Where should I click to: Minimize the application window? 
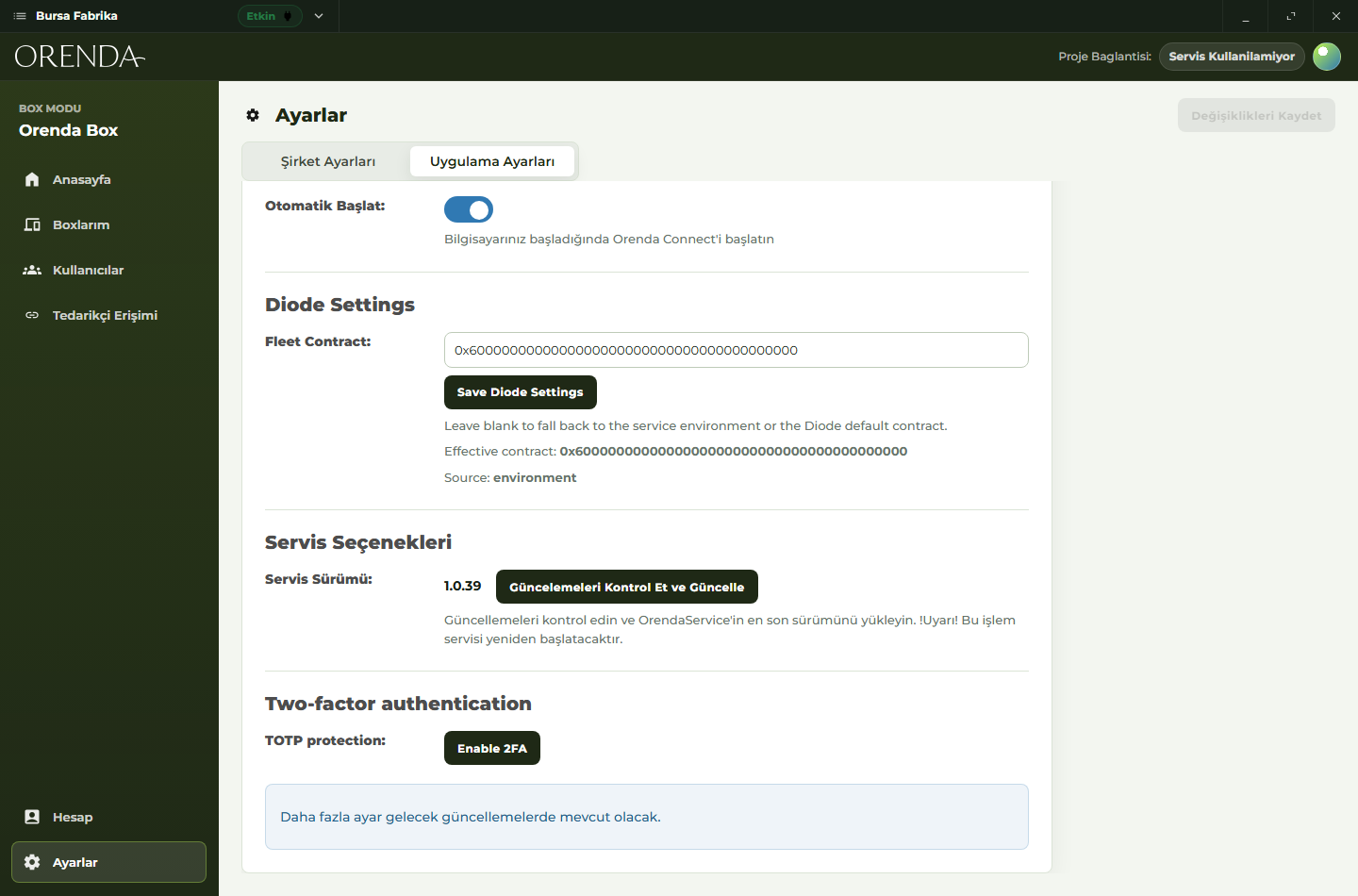(1246, 16)
